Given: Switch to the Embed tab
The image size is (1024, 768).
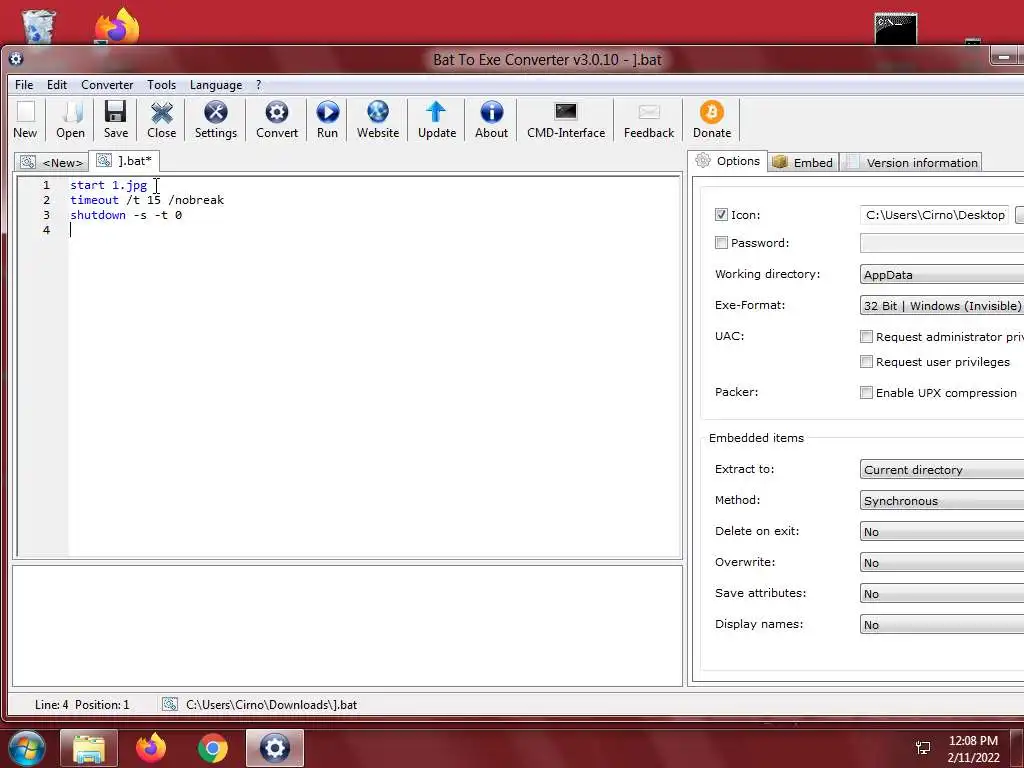Looking at the screenshot, I should pyautogui.click(x=803, y=162).
